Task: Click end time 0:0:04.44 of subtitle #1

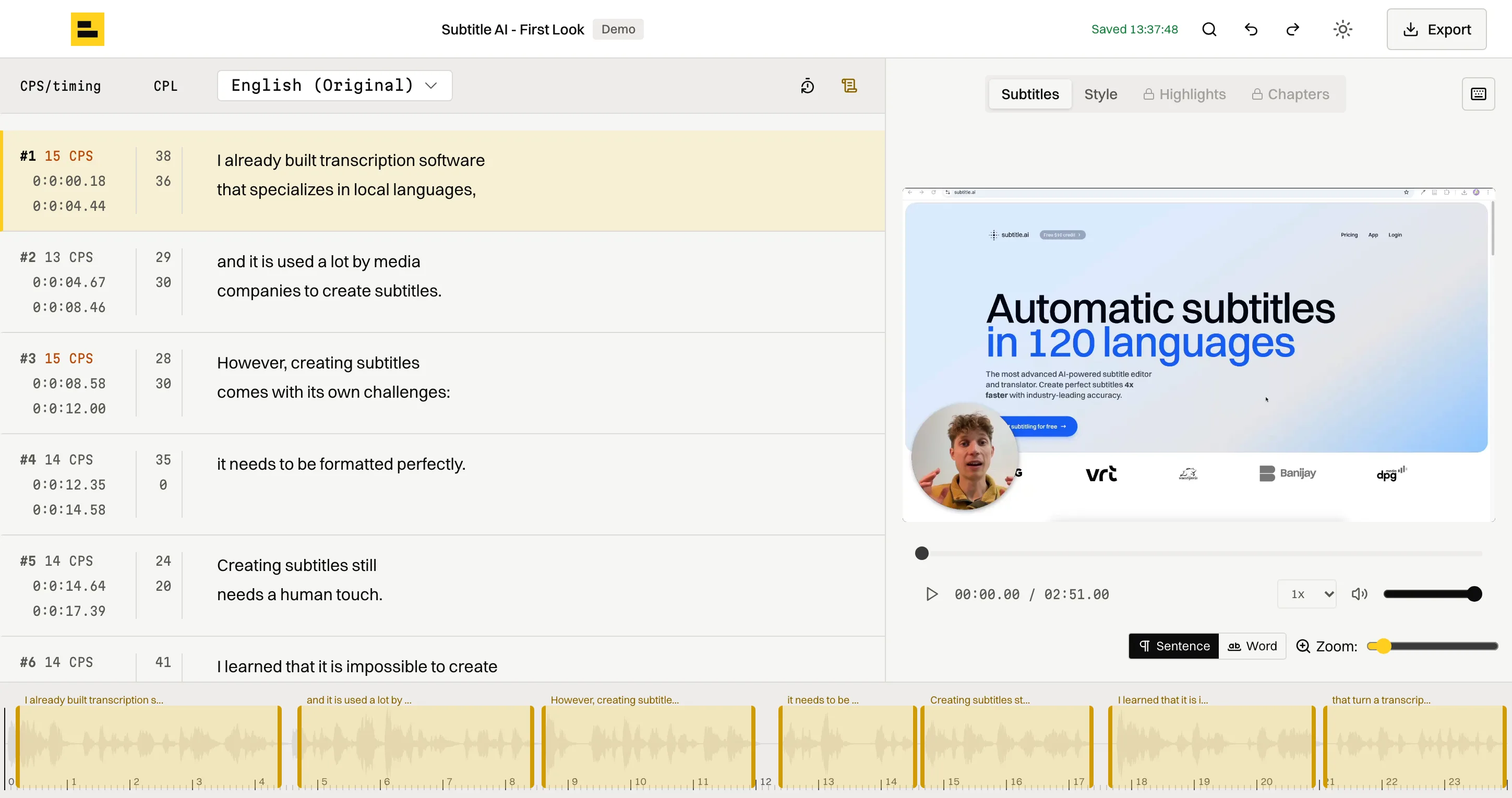Action: 69,206
